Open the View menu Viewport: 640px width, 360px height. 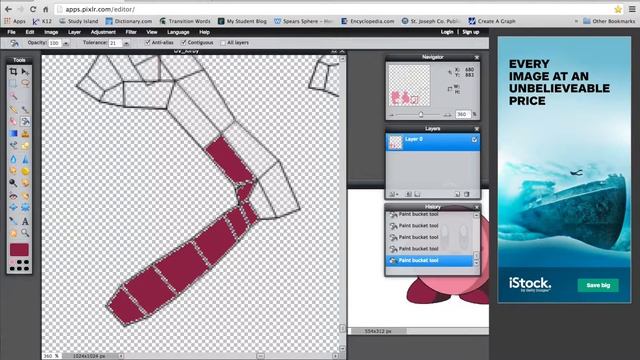click(x=152, y=32)
